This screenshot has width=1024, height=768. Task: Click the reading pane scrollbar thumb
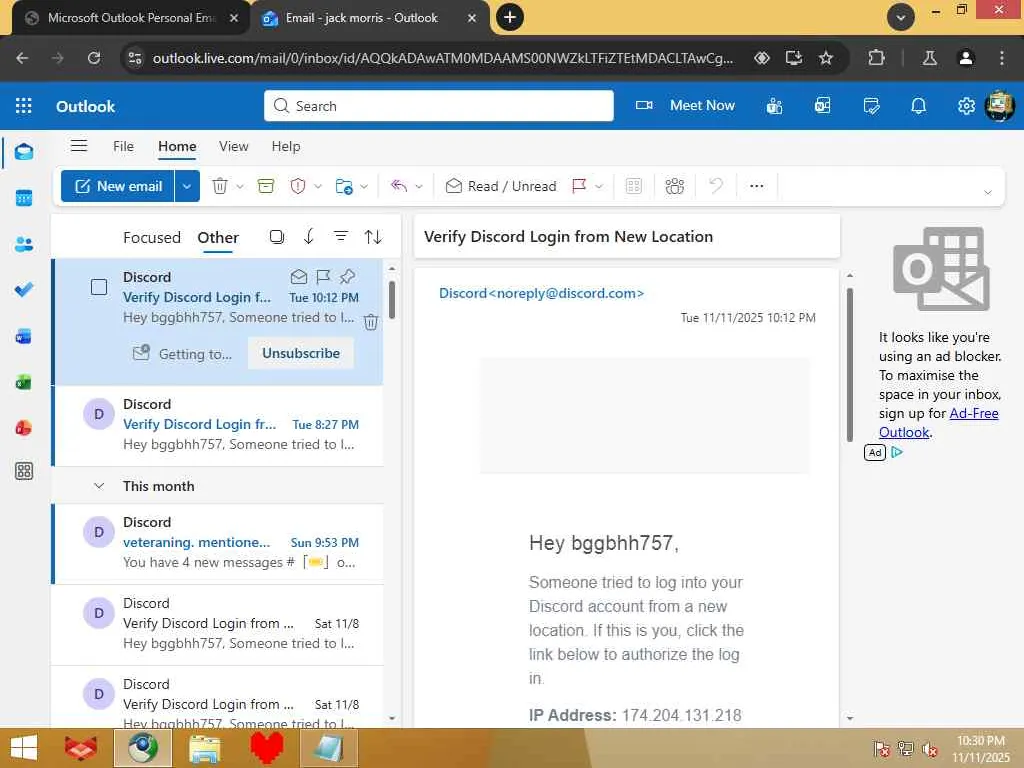click(x=850, y=364)
